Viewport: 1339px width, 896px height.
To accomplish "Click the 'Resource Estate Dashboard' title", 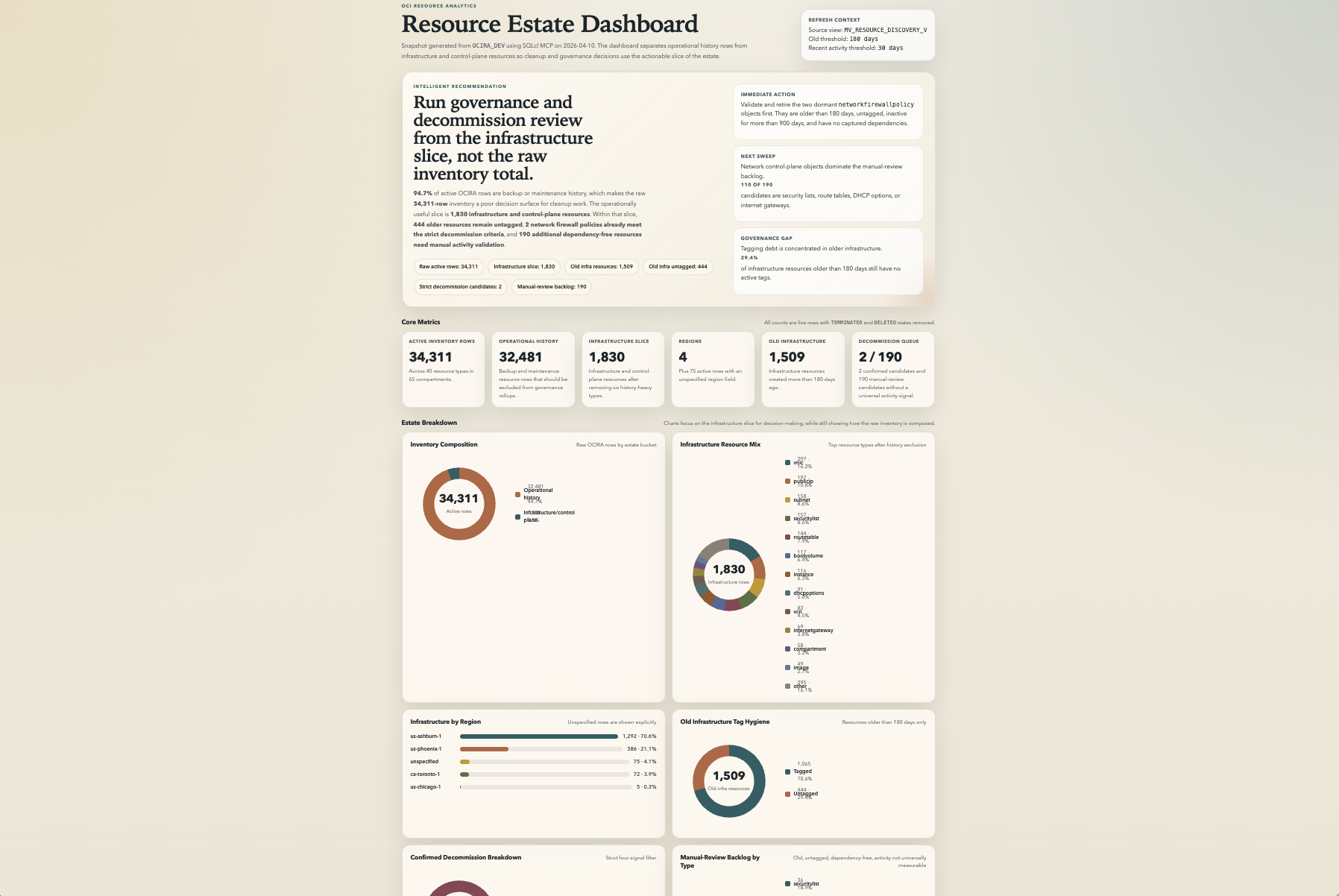I will pos(550,24).
